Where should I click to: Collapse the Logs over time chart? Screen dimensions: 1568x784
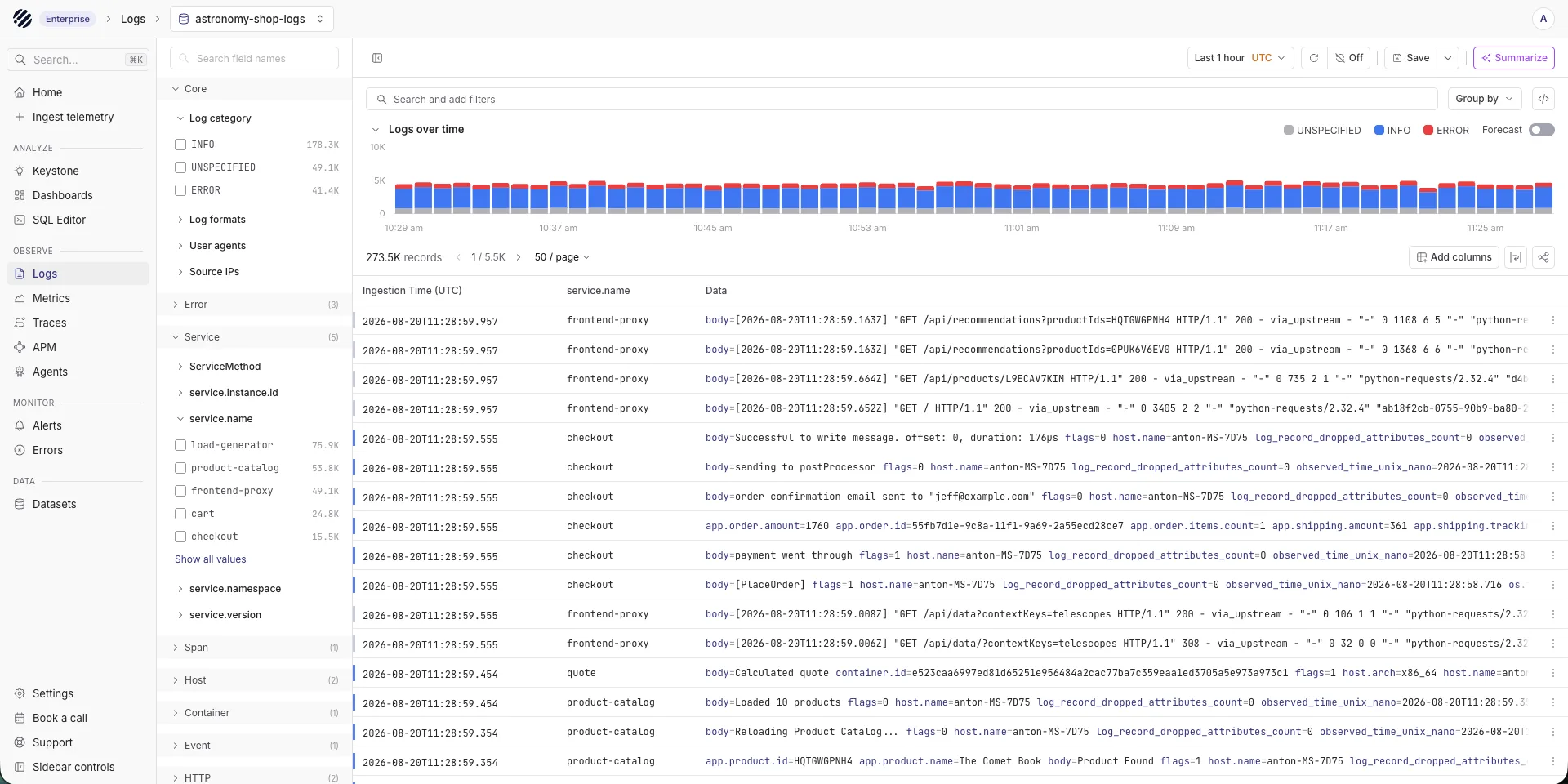(376, 130)
